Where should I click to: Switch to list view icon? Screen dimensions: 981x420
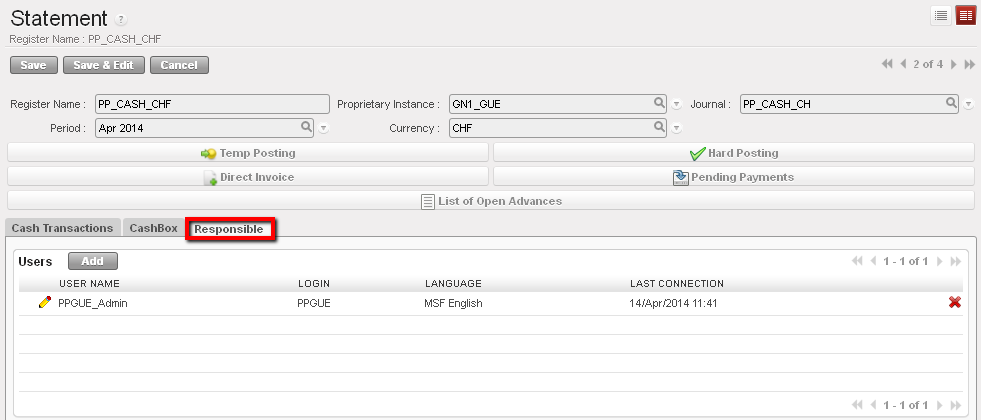click(941, 15)
